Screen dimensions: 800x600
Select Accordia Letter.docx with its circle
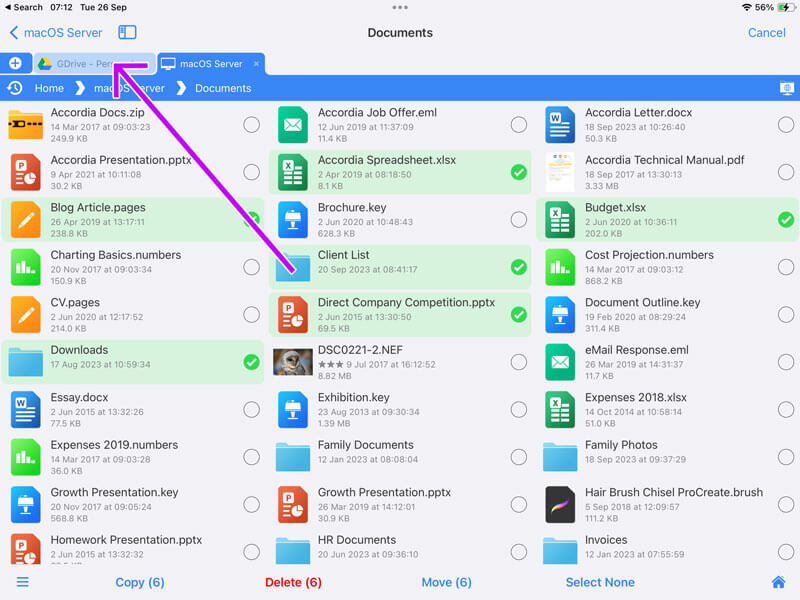pyautogui.click(x=786, y=125)
